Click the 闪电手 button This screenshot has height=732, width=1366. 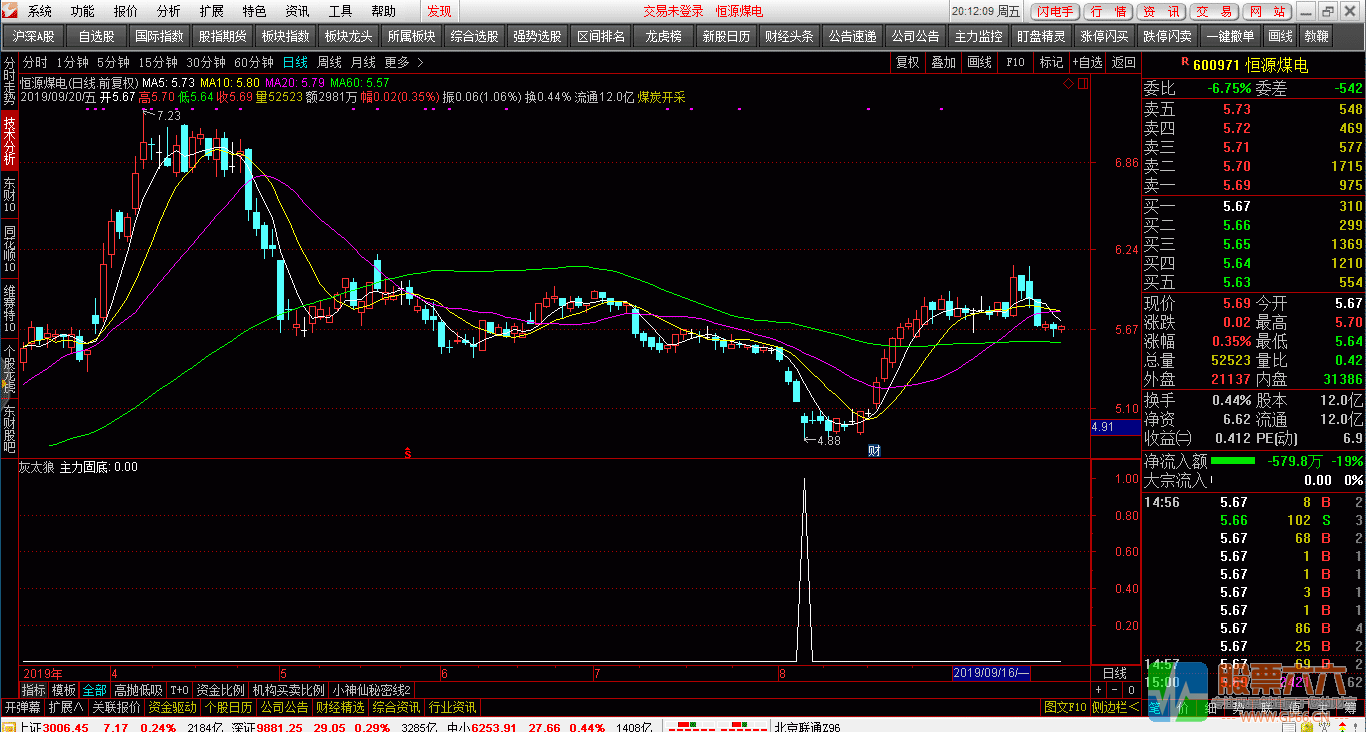(x=1055, y=12)
